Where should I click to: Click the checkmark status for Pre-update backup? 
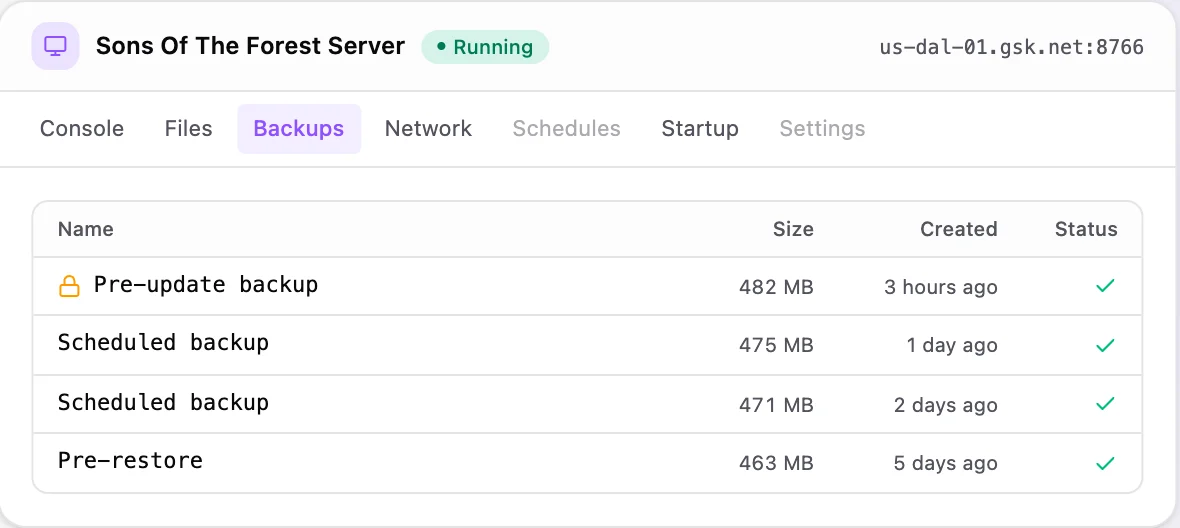pyautogui.click(x=1105, y=286)
